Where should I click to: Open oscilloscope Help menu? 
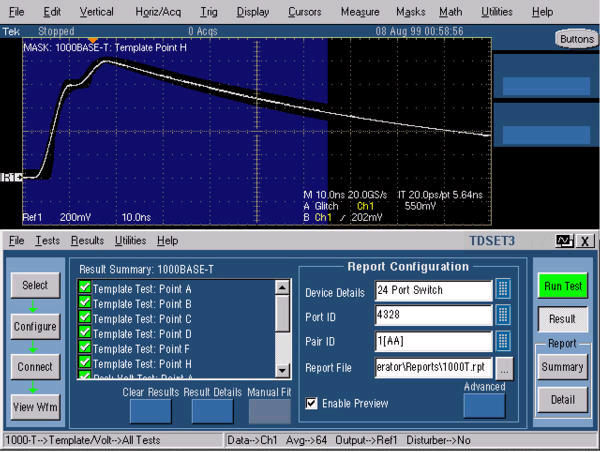542,12
